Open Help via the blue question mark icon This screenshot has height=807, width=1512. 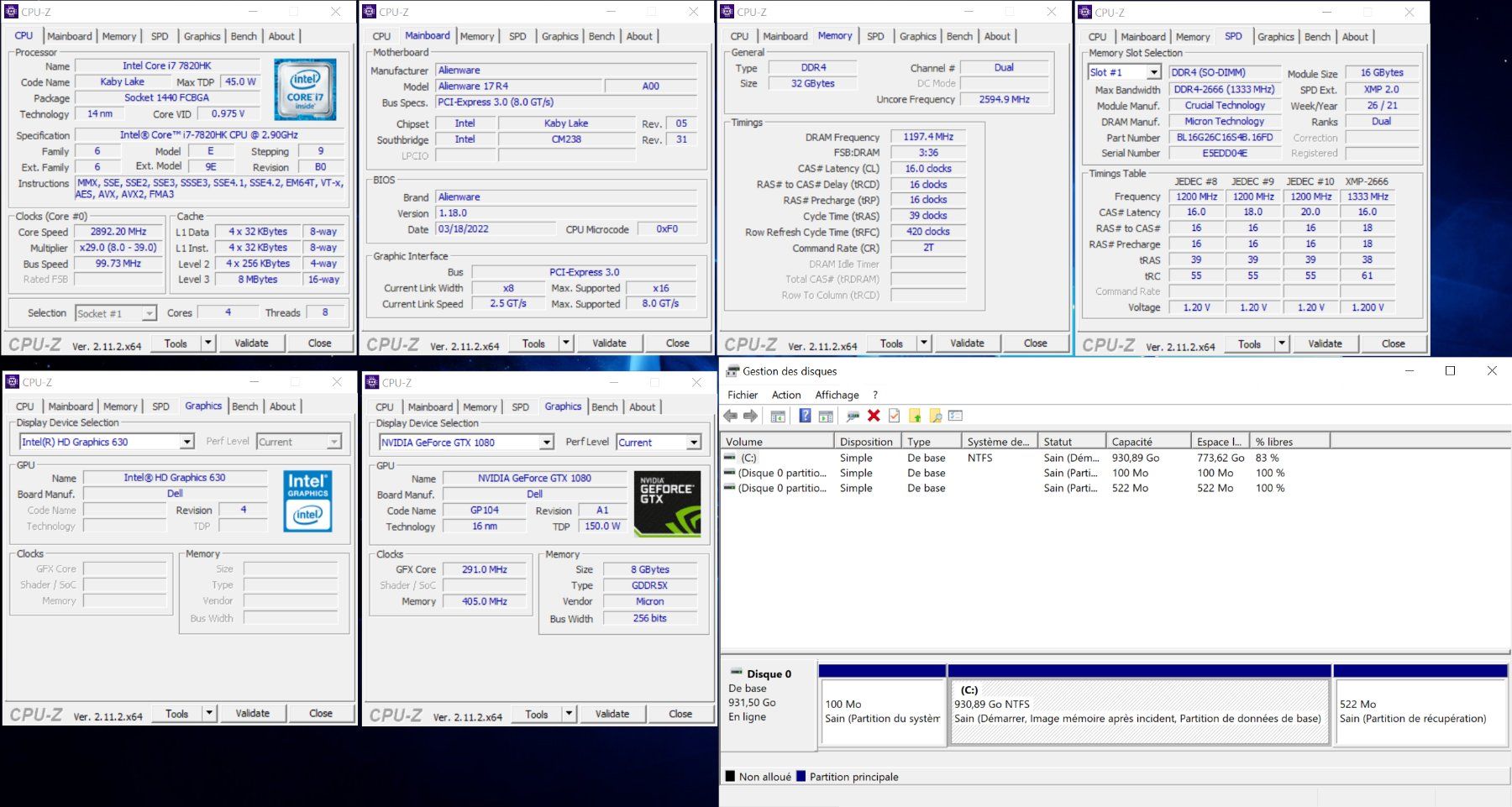coord(805,416)
